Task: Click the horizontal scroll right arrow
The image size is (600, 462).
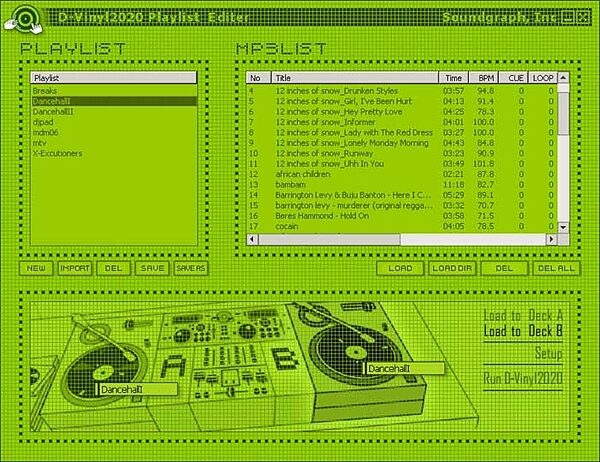Action: 551,239
